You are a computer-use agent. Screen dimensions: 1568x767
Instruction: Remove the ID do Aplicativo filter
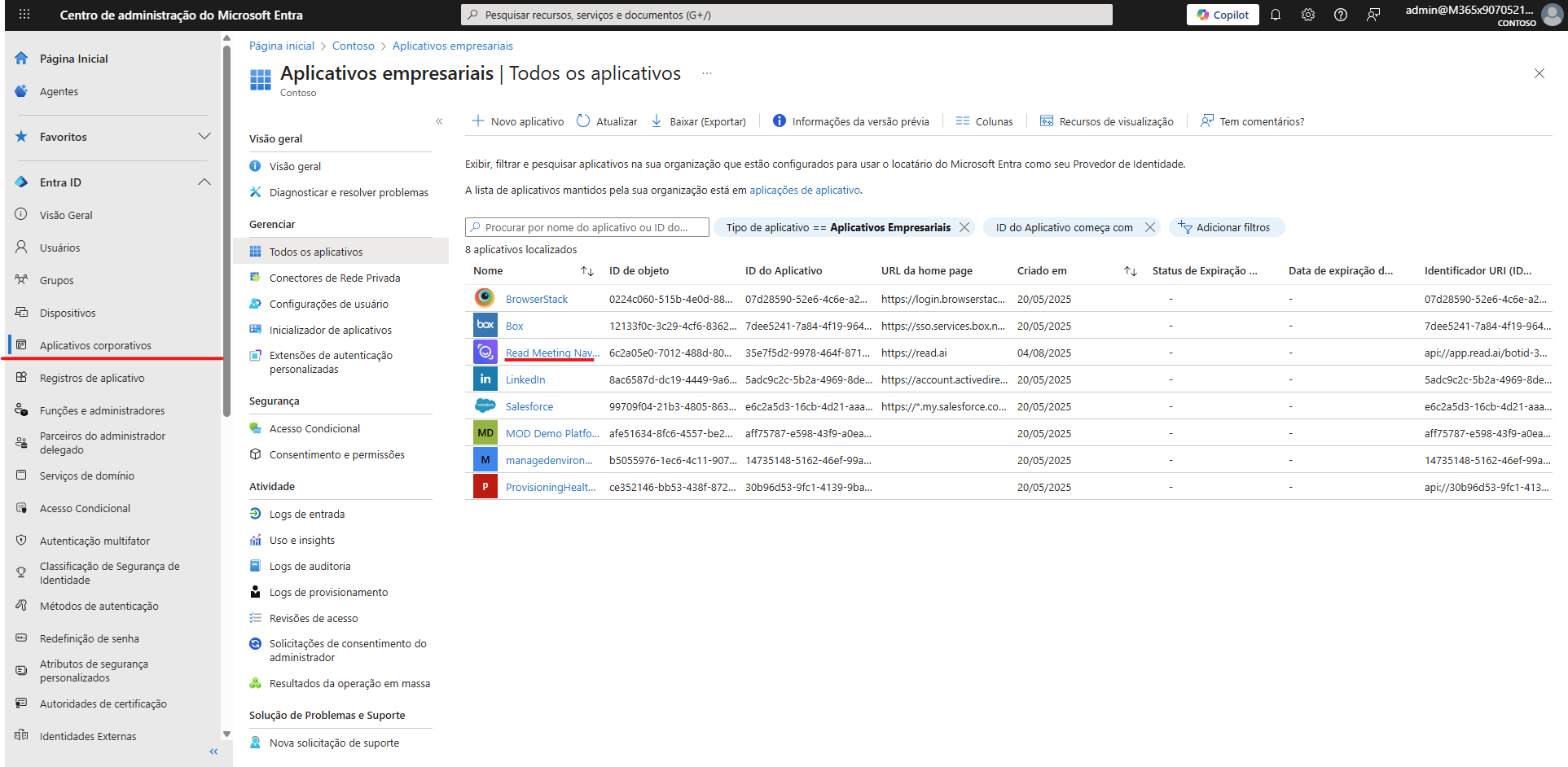(1150, 227)
